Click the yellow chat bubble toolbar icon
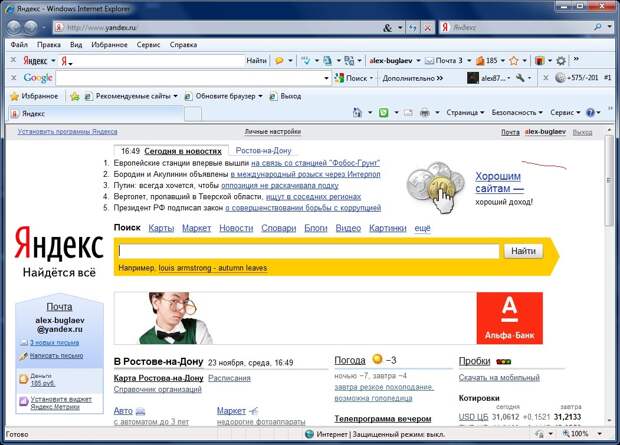This screenshot has width=620, height=445. [x=279, y=61]
